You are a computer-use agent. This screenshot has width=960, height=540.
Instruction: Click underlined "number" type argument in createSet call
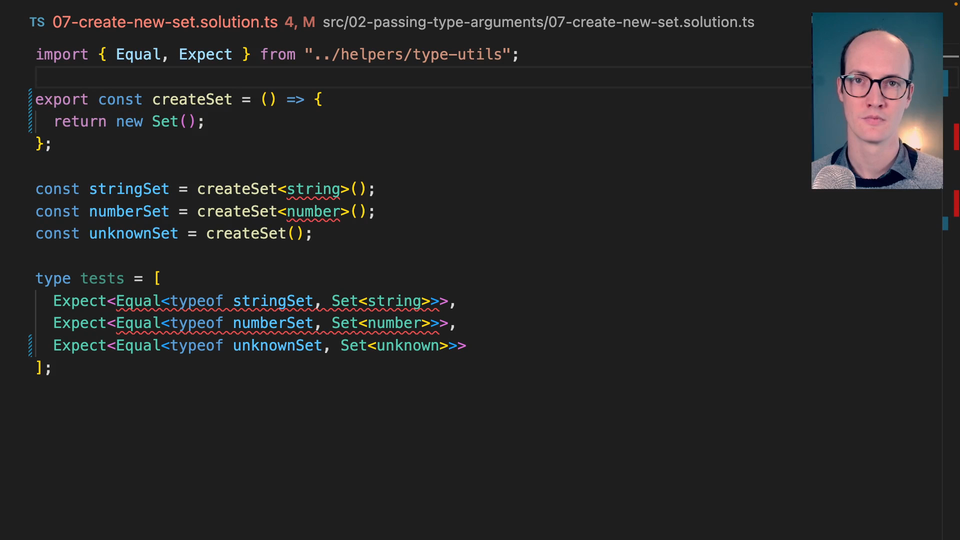click(313, 211)
